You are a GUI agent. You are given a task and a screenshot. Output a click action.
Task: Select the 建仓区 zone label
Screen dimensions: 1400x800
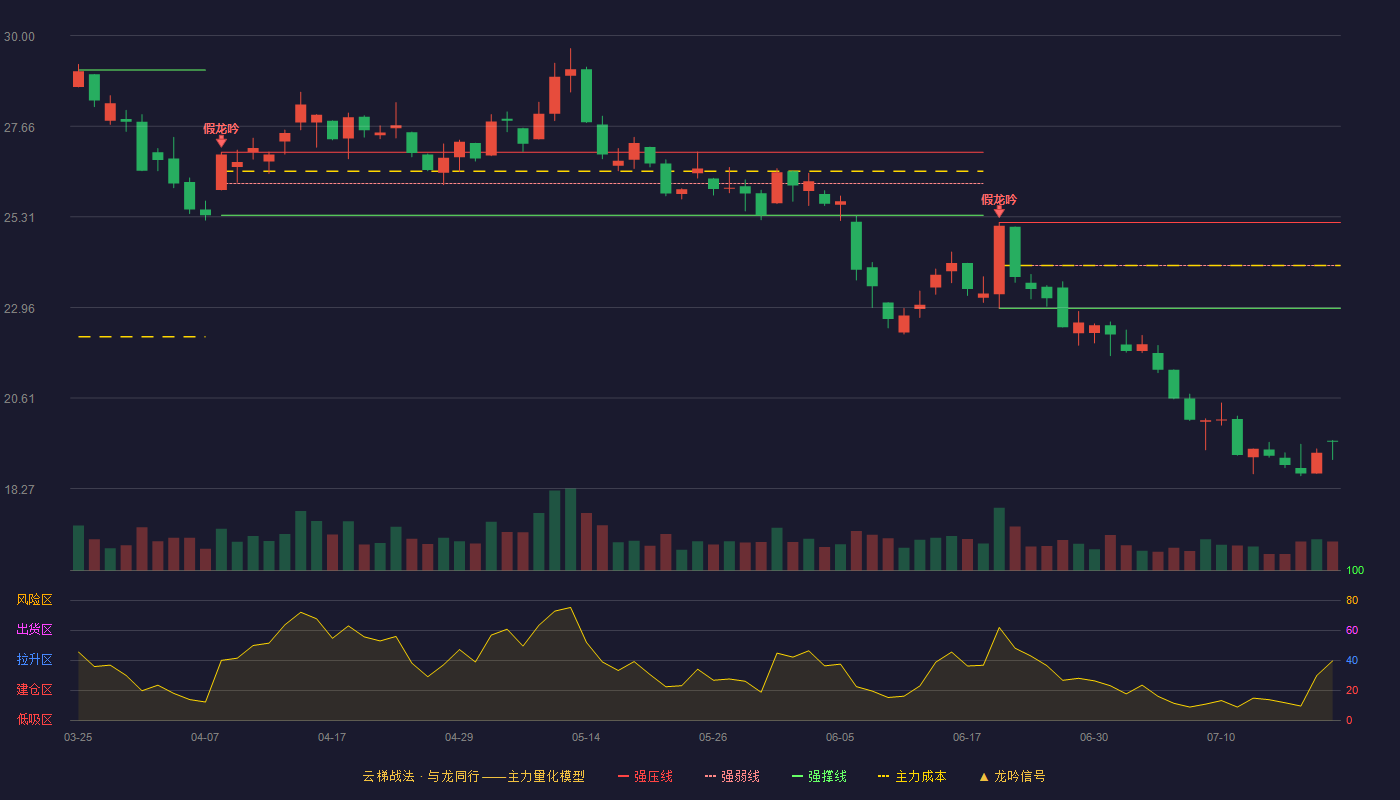click(x=34, y=690)
